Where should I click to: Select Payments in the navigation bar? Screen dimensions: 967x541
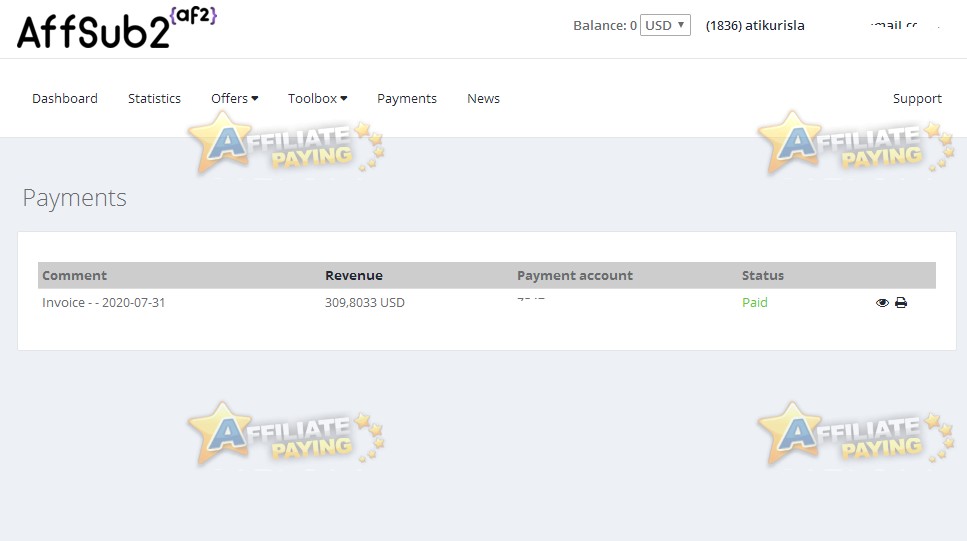coord(407,99)
